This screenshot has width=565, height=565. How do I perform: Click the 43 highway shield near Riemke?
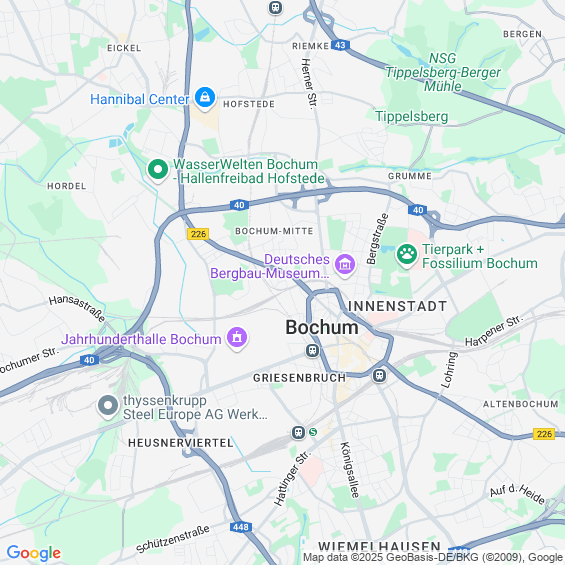coord(340,45)
